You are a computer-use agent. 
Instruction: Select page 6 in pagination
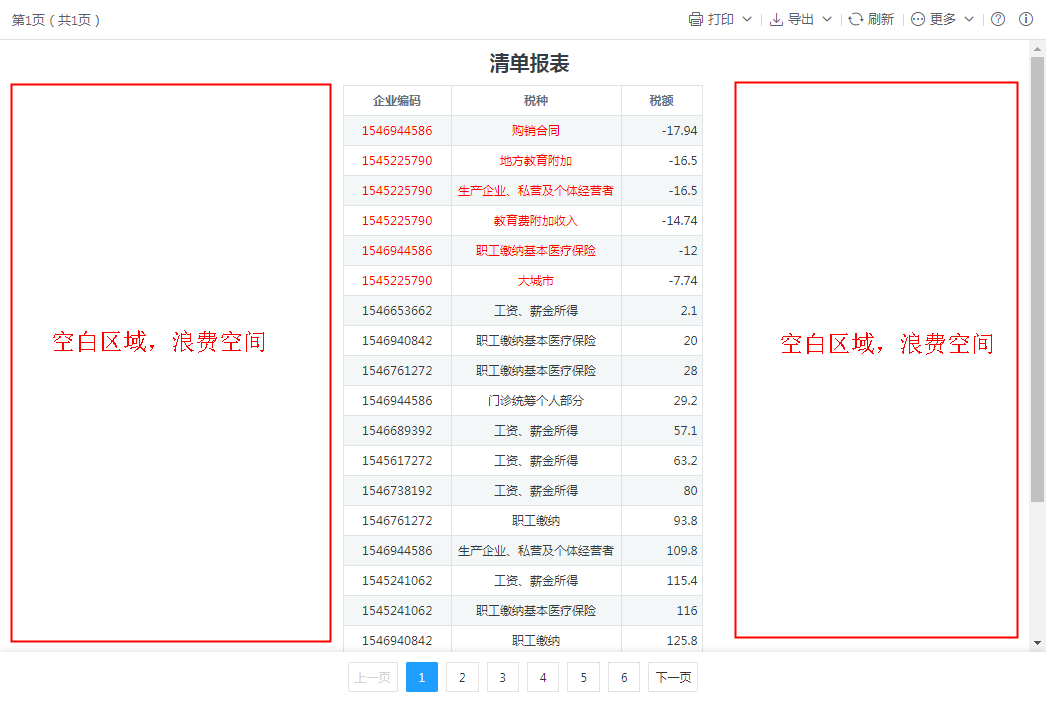(x=624, y=678)
